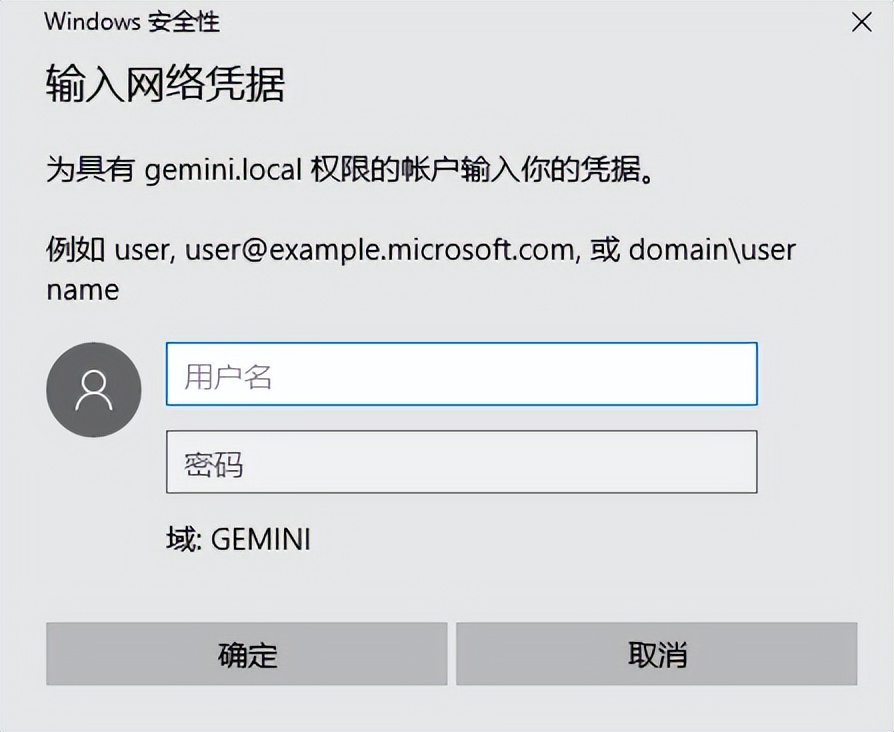Image resolution: width=894 pixels, height=732 pixels.
Task: Select the 密码 placeholder text area
Action: pyautogui.click(x=213, y=462)
